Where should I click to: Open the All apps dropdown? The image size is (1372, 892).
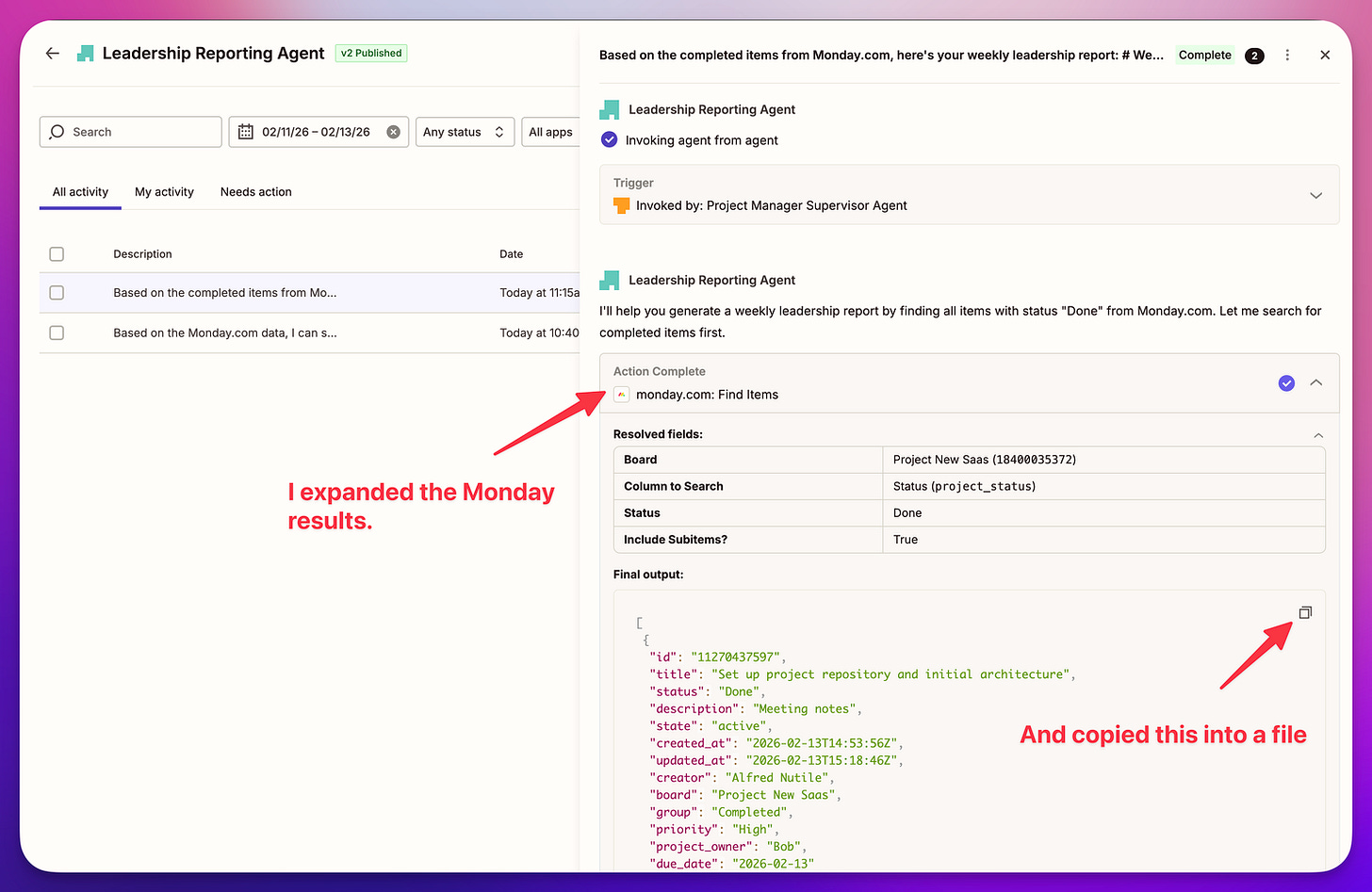(x=550, y=132)
